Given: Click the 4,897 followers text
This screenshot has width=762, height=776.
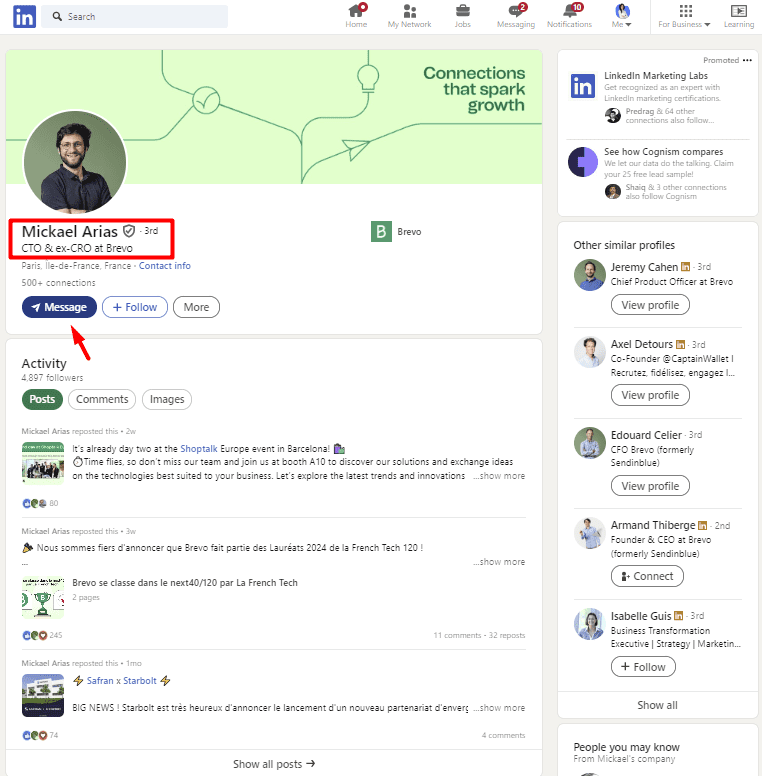Looking at the screenshot, I should [x=52, y=378].
